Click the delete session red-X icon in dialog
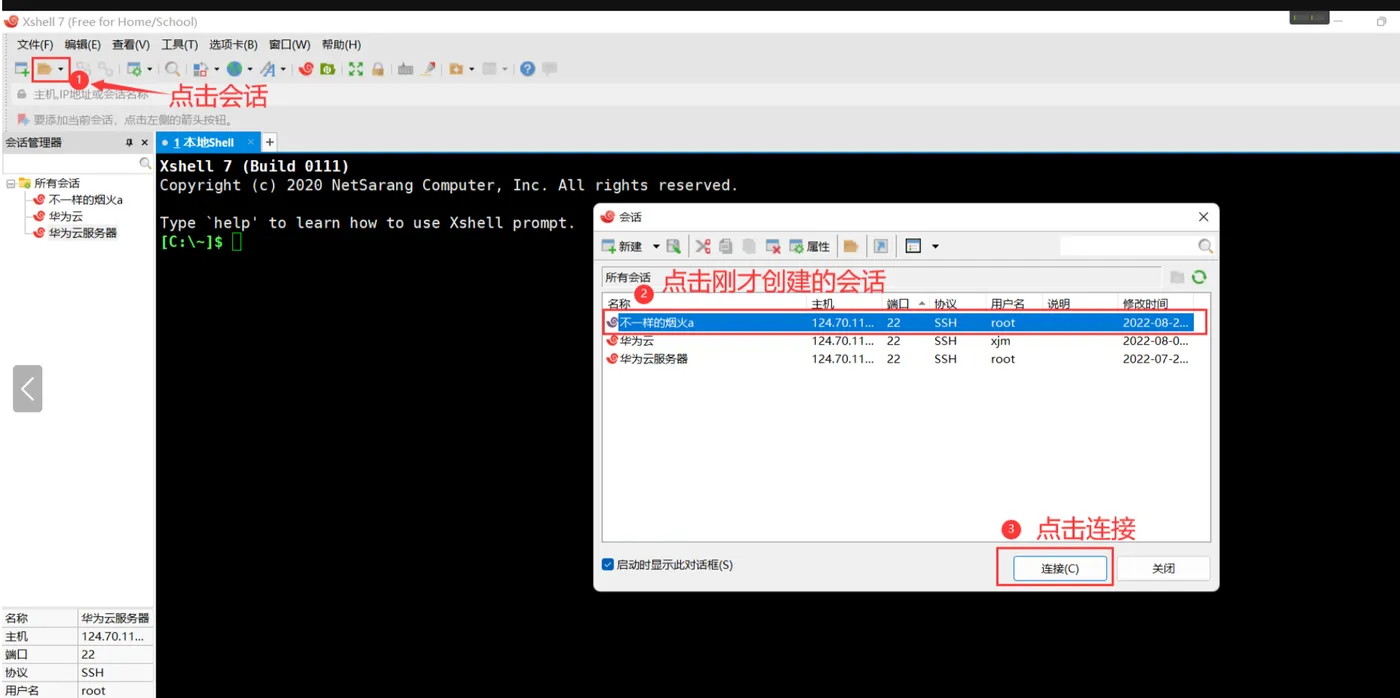 tap(773, 246)
